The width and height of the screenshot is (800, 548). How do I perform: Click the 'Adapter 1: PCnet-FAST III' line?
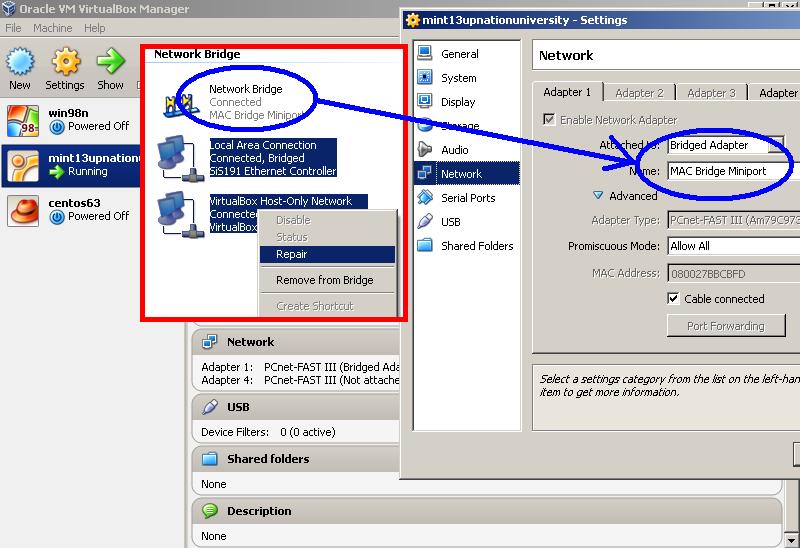pos(300,367)
